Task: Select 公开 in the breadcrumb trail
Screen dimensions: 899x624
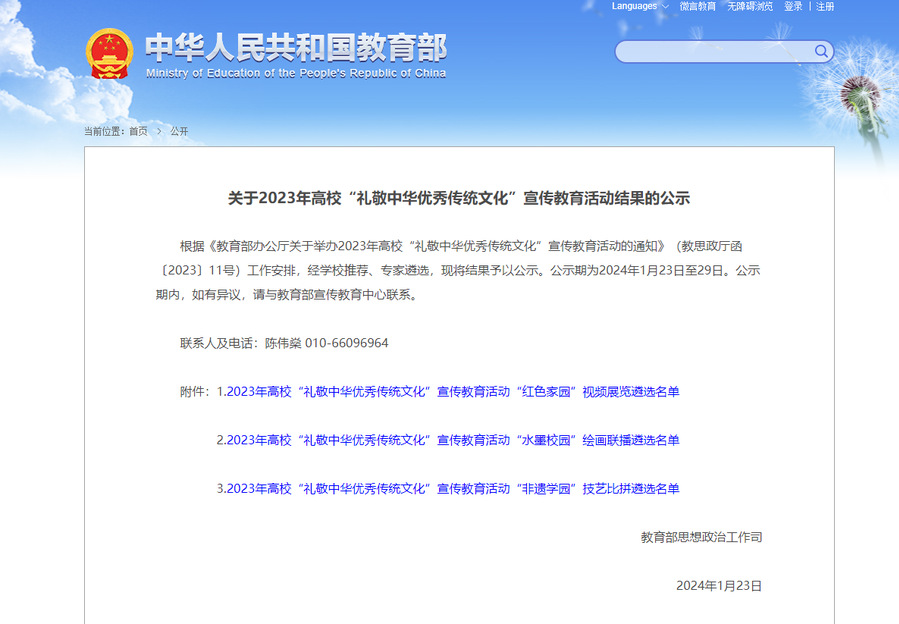Action: [x=179, y=131]
